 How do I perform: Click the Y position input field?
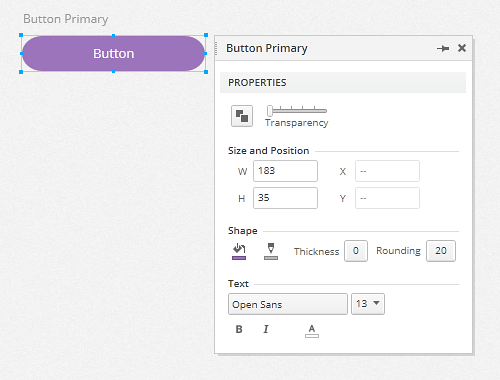coord(387,198)
